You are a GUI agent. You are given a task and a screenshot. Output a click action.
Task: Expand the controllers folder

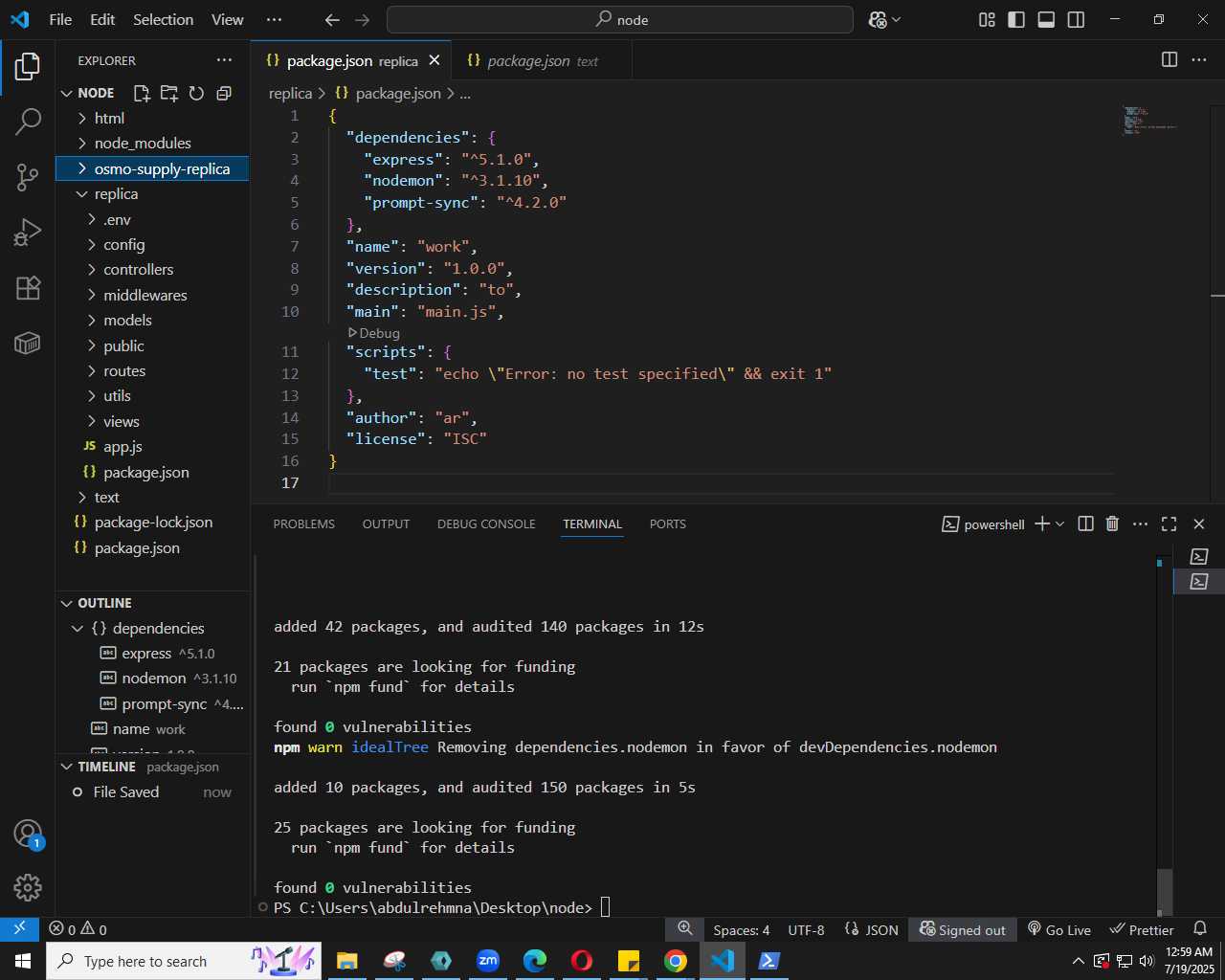pyautogui.click(x=152, y=270)
